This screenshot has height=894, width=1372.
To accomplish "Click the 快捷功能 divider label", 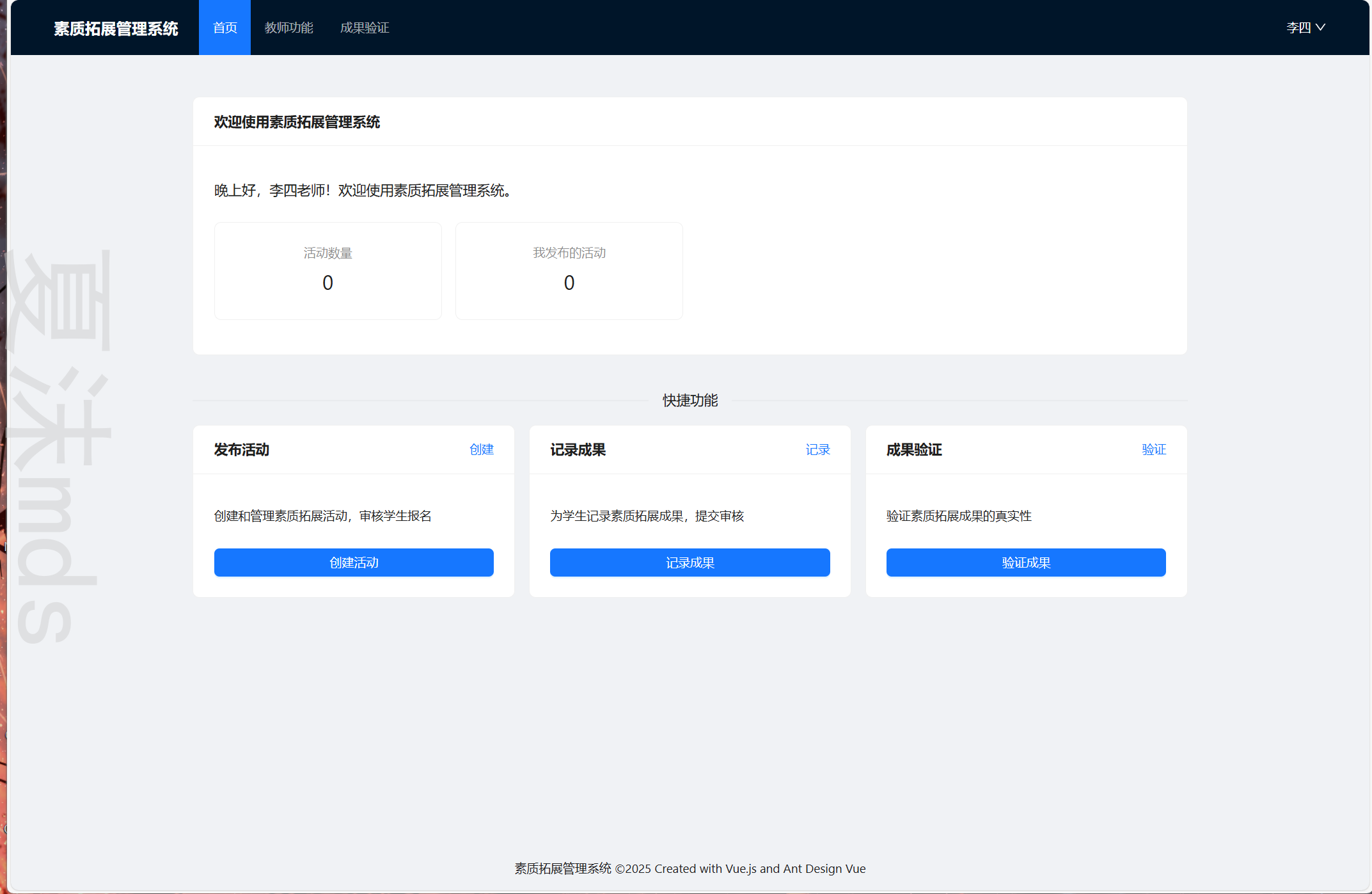I will click(x=690, y=401).
